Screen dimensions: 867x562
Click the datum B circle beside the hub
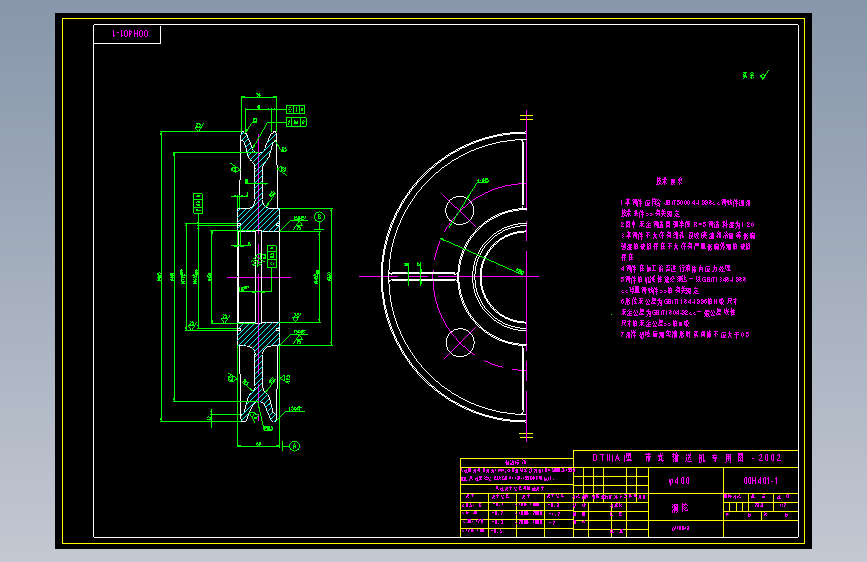click(x=319, y=217)
